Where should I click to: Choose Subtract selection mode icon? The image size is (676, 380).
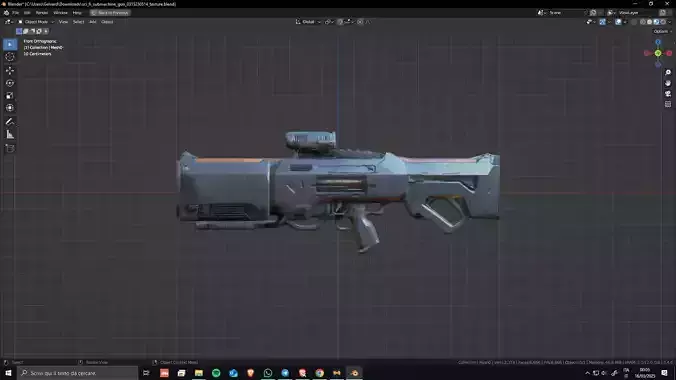pos(32,31)
